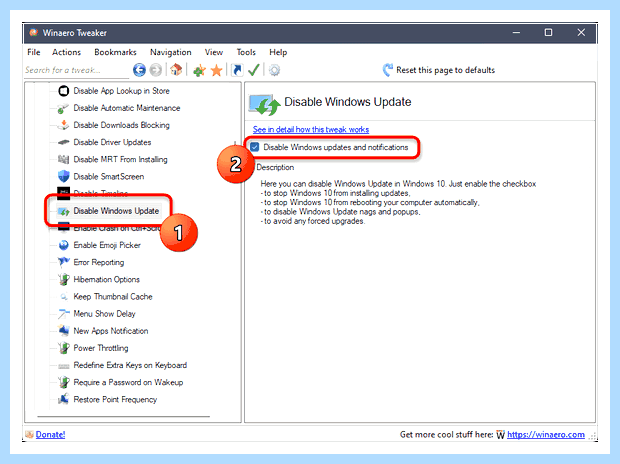This screenshot has width=620, height=464.
Task: Select Enable Emoji Picker text
Action: click(x=107, y=245)
